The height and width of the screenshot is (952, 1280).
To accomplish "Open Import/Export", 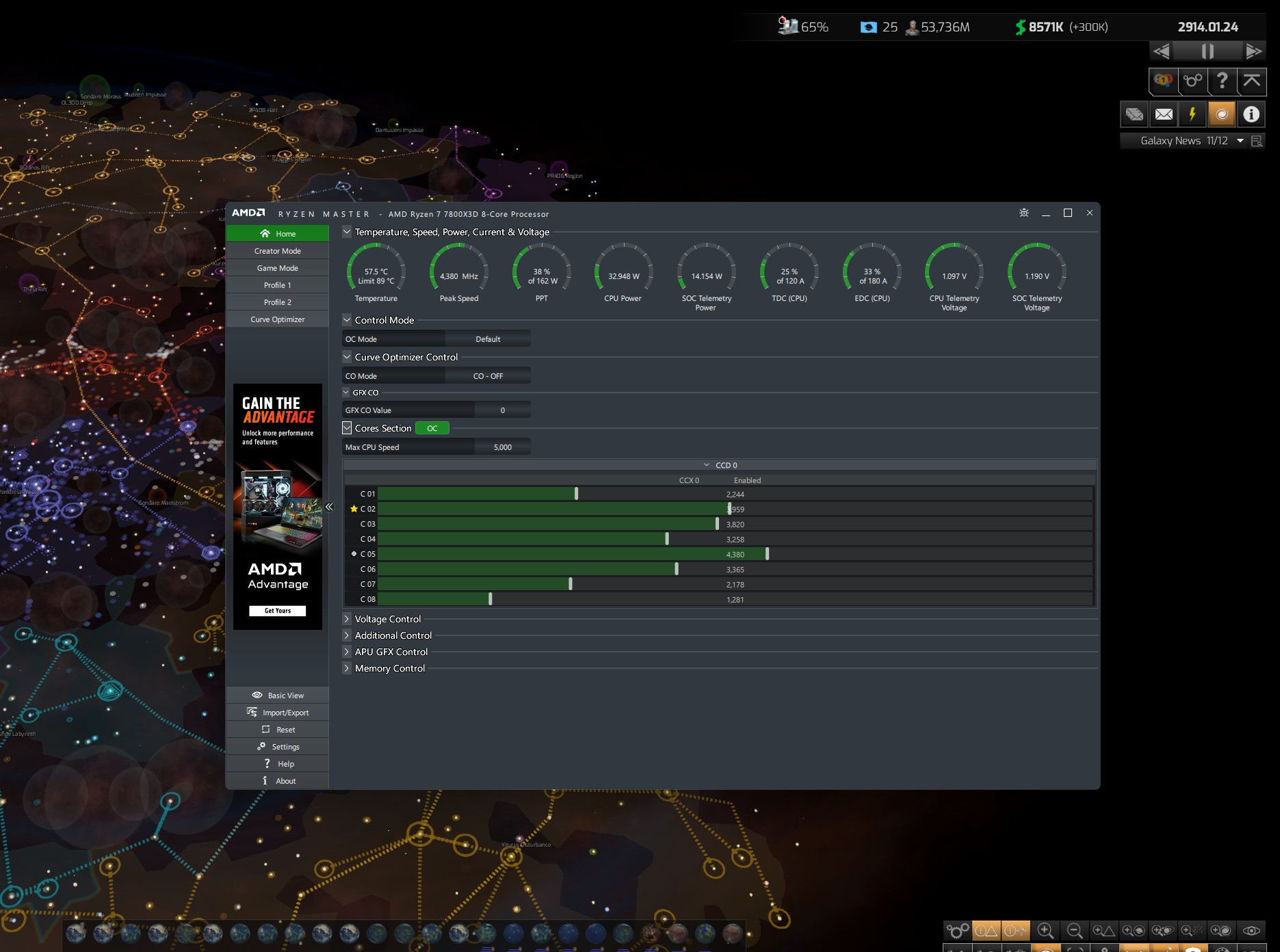I will [x=278, y=713].
